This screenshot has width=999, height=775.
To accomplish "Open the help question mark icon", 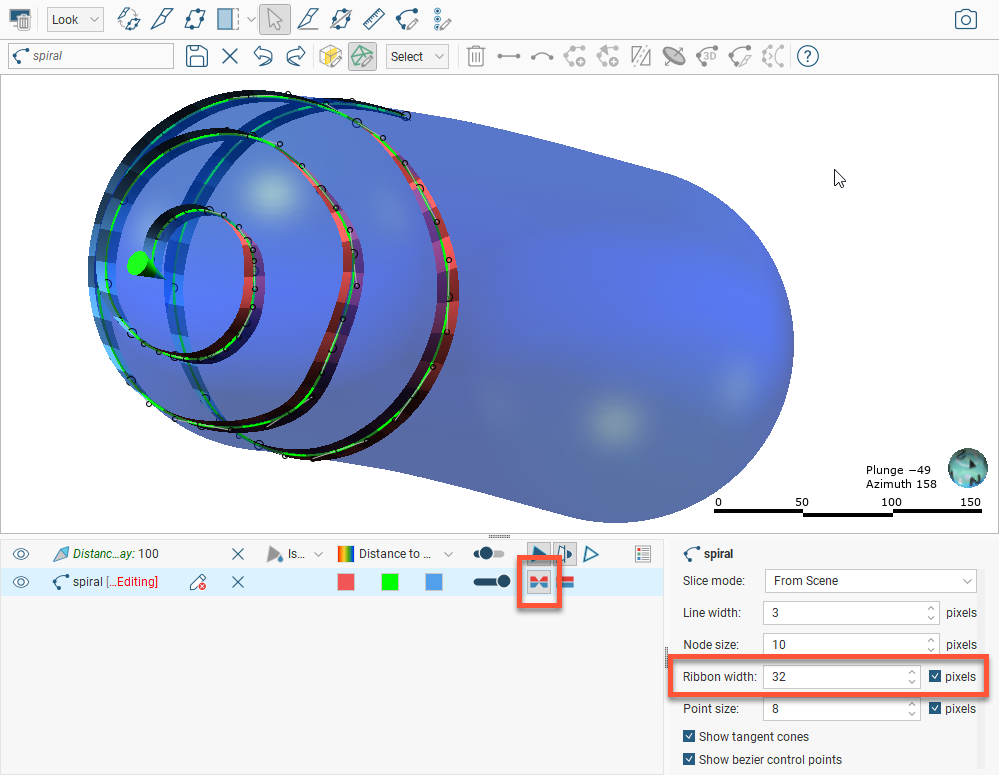I will 808,57.
